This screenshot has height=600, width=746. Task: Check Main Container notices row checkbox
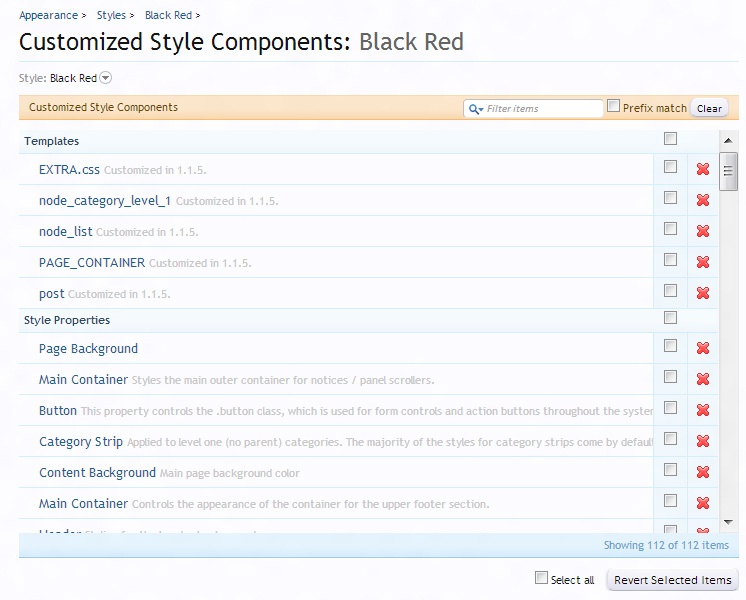click(670, 376)
